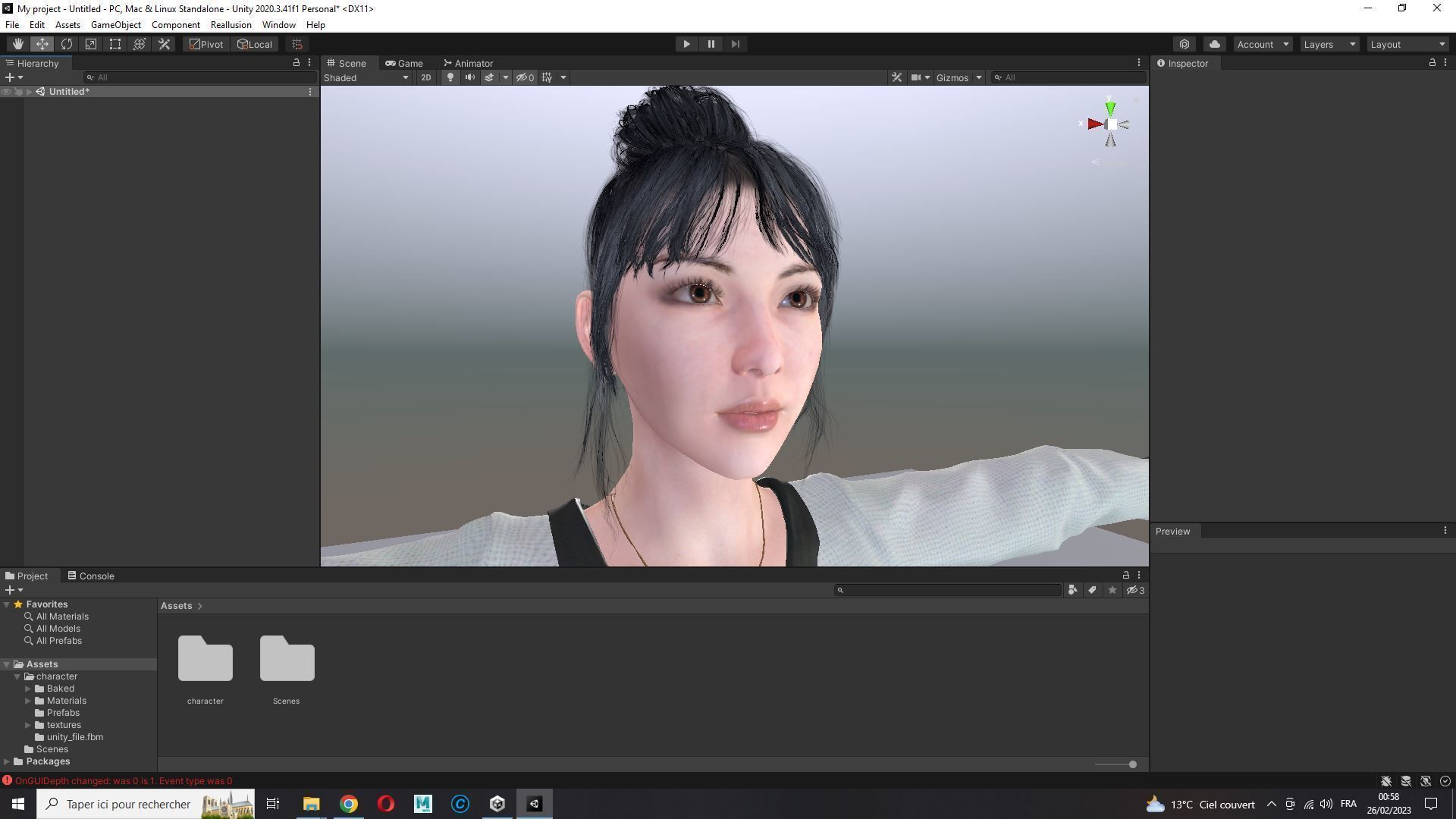The image size is (1456, 819).
Task: Open the Gizmos dropdown
Action: pos(959,77)
